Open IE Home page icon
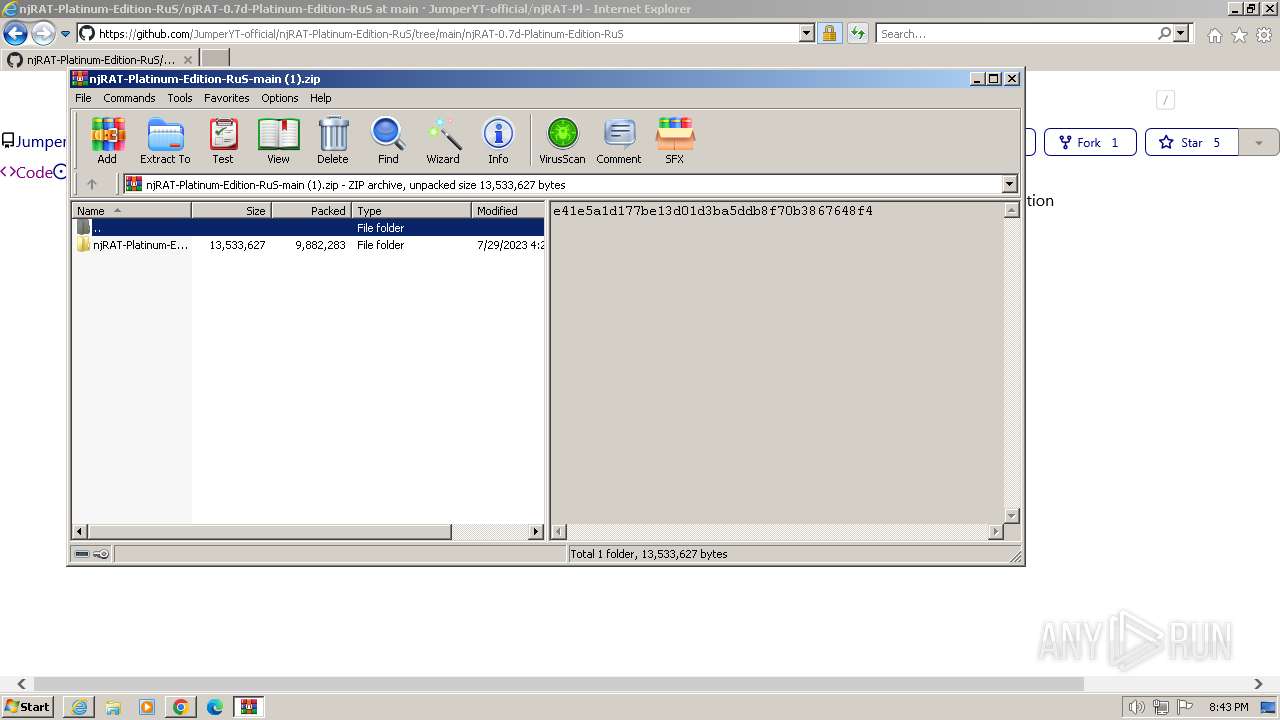This screenshot has width=1280, height=720. pos(1214,35)
